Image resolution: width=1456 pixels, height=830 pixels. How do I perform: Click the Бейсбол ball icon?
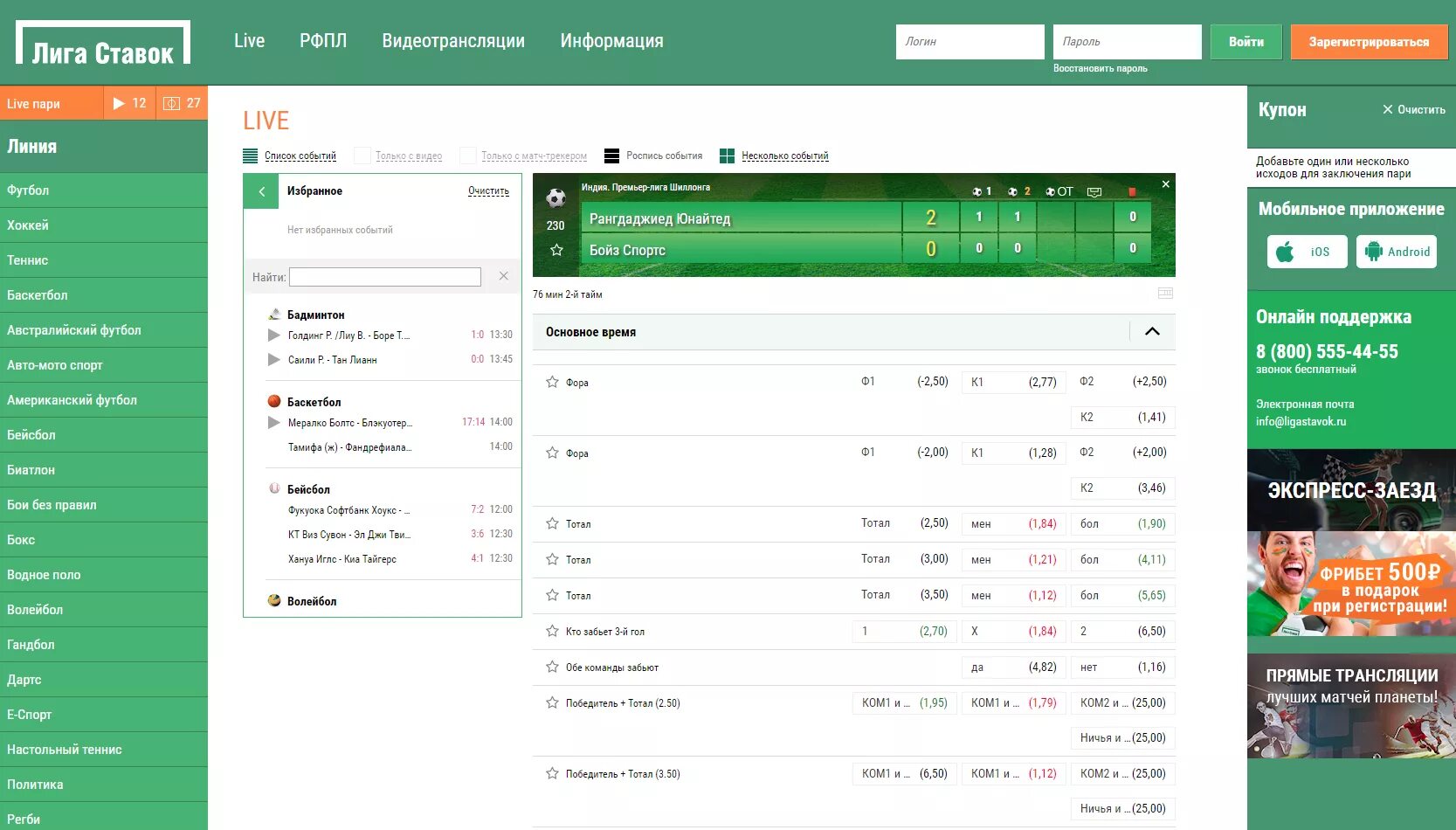pyautogui.click(x=274, y=488)
